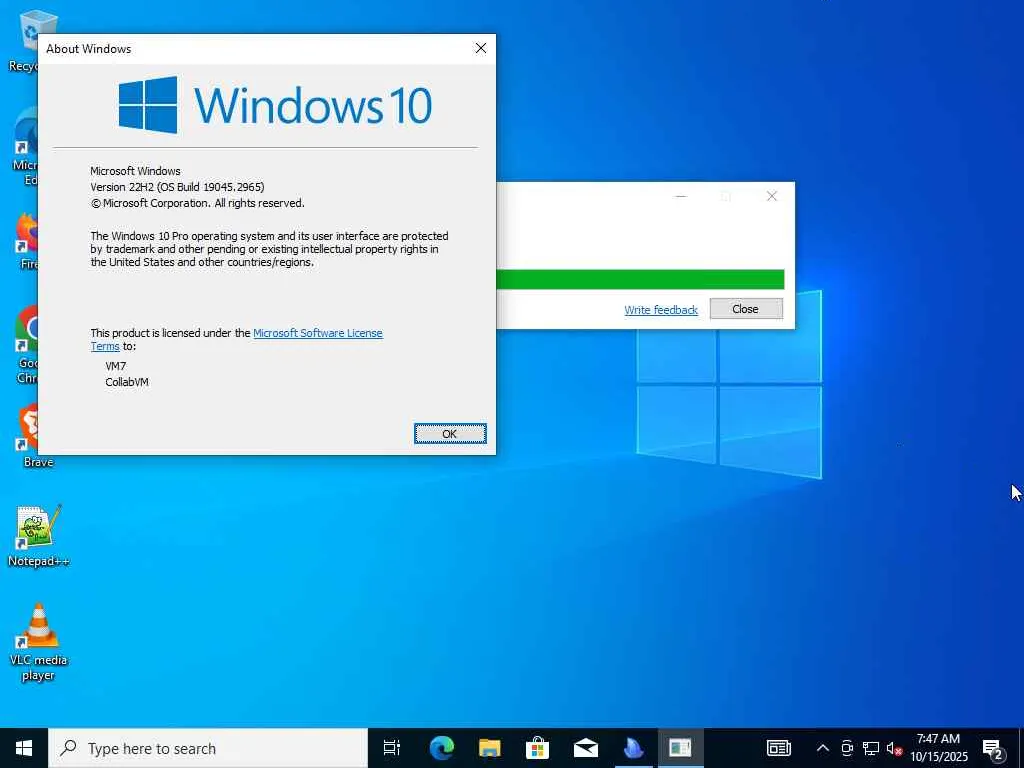This screenshot has height=768, width=1024.
Task: Open the Microsoft Software License Terms link
Action: pyautogui.click(x=317, y=333)
